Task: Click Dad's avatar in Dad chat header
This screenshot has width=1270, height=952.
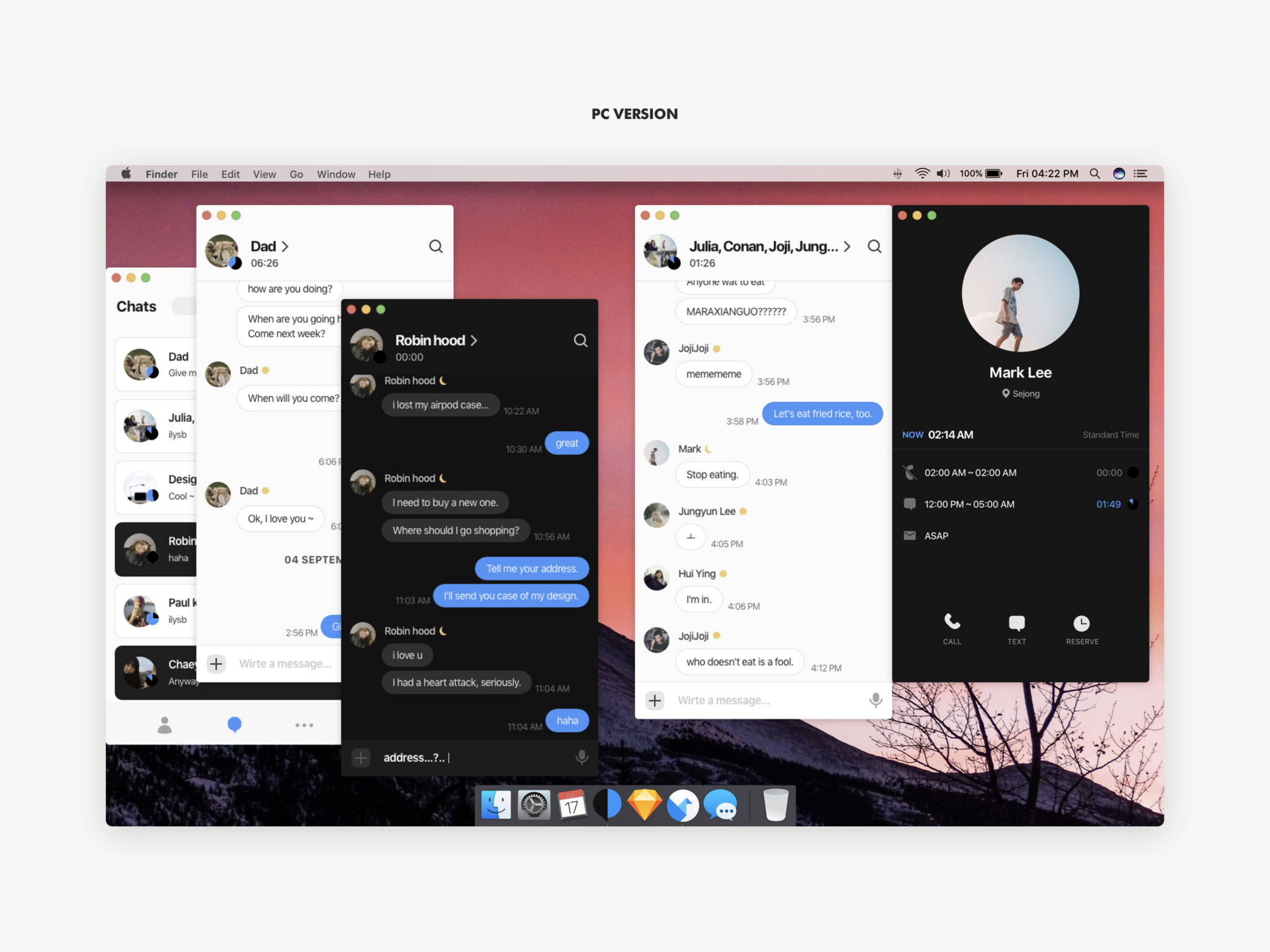Action: click(222, 251)
